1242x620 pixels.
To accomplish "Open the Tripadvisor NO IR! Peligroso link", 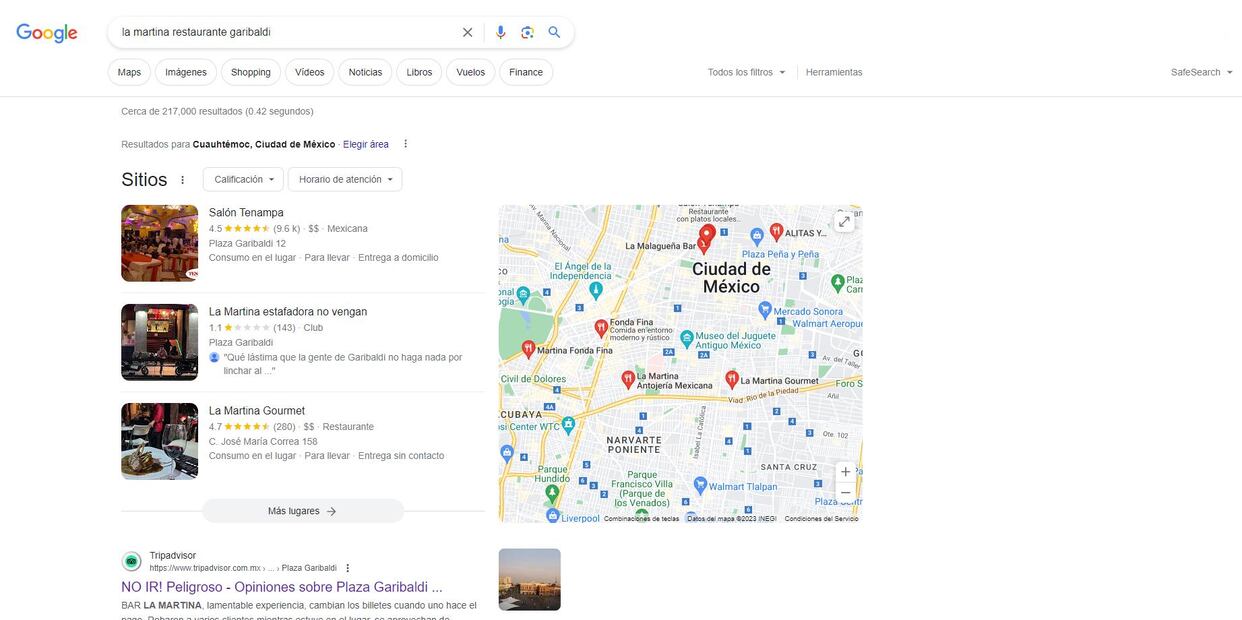I will (x=281, y=587).
